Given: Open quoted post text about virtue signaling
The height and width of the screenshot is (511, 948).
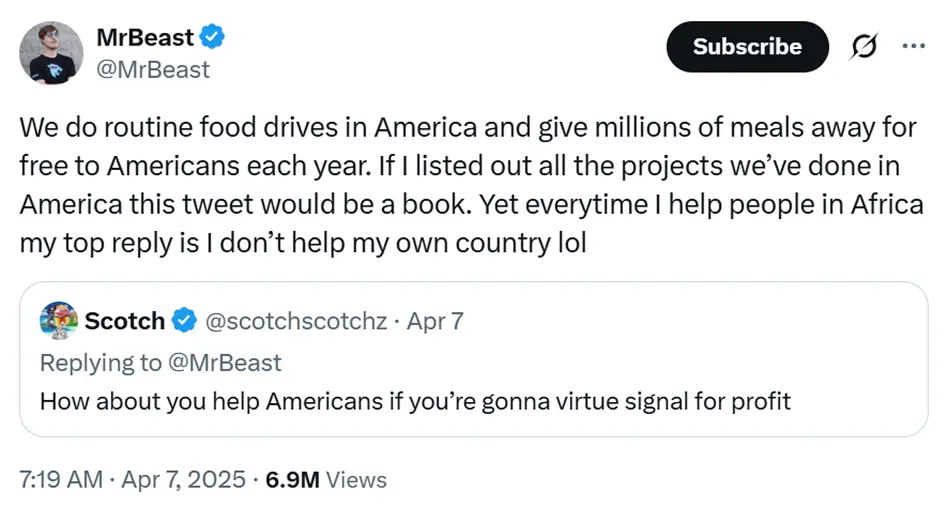Looking at the screenshot, I should coord(415,401).
